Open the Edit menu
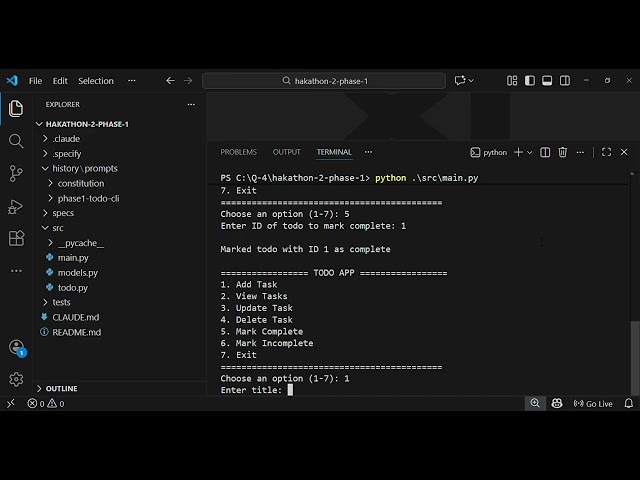The height and width of the screenshot is (480, 640). (60, 81)
